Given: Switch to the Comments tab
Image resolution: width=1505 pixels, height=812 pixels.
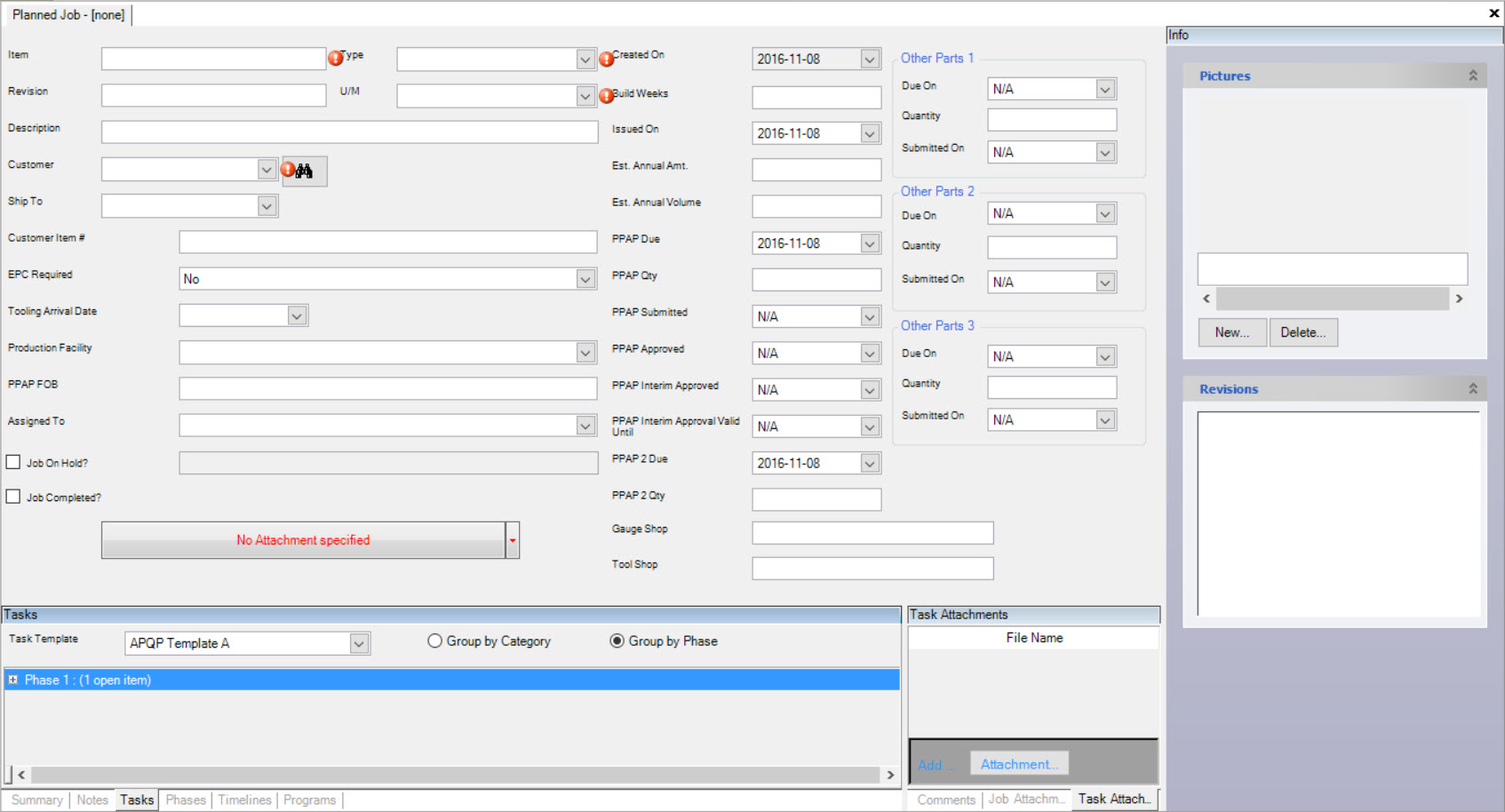Looking at the screenshot, I should (x=946, y=800).
